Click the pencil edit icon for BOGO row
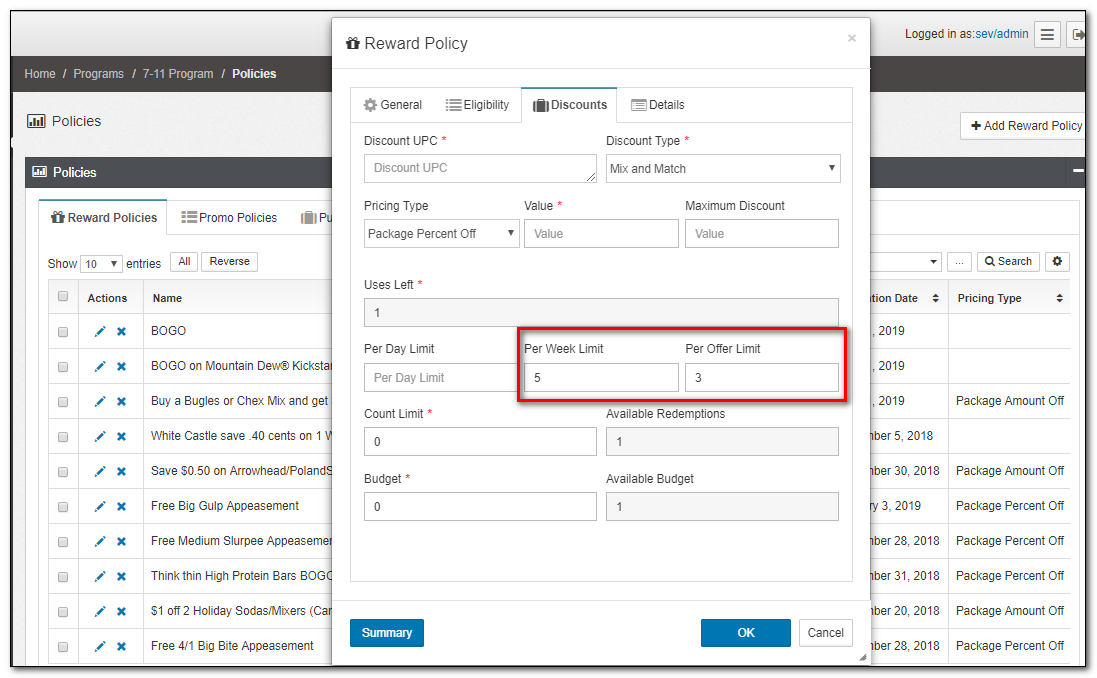1097x678 pixels. [100, 331]
